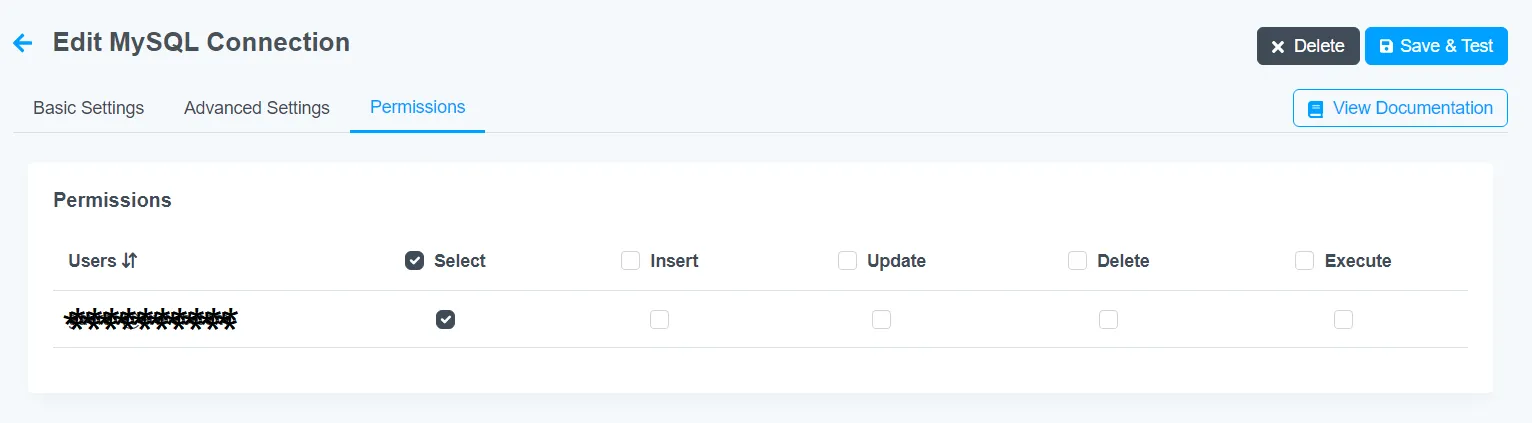Open View Documentation
Image resolution: width=1532 pixels, height=423 pixels.
coord(1400,108)
